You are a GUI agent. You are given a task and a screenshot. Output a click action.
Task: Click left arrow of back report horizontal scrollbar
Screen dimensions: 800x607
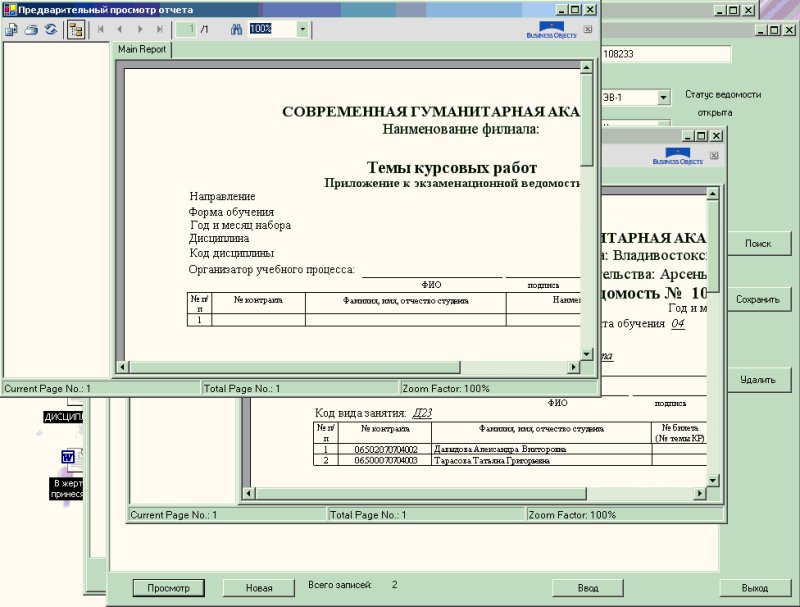click(x=248, y=493)
